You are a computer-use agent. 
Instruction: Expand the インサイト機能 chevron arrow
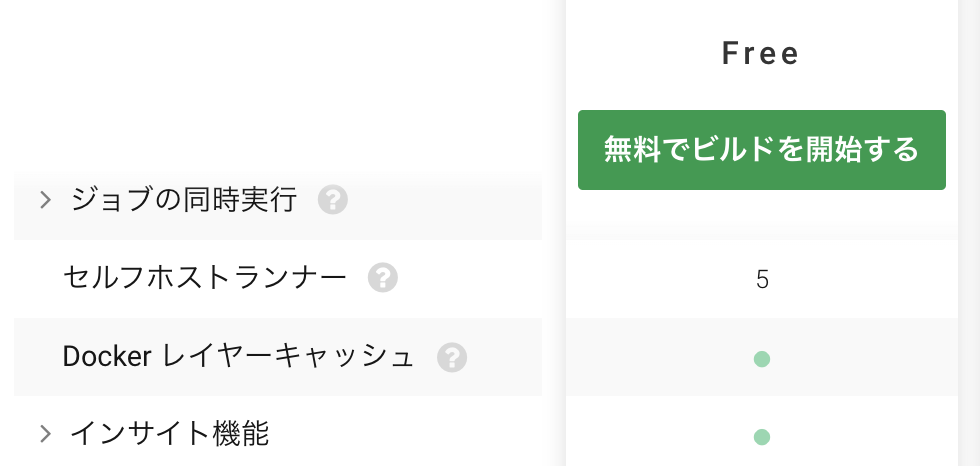[45, 434]
